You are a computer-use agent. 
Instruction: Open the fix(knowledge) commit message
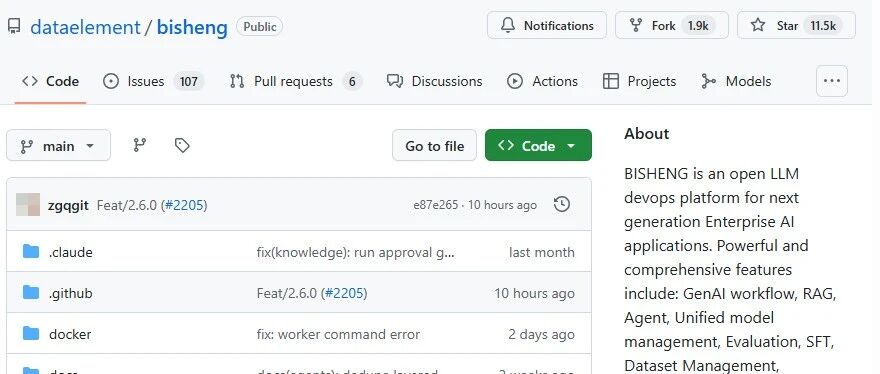click(355, 252)
